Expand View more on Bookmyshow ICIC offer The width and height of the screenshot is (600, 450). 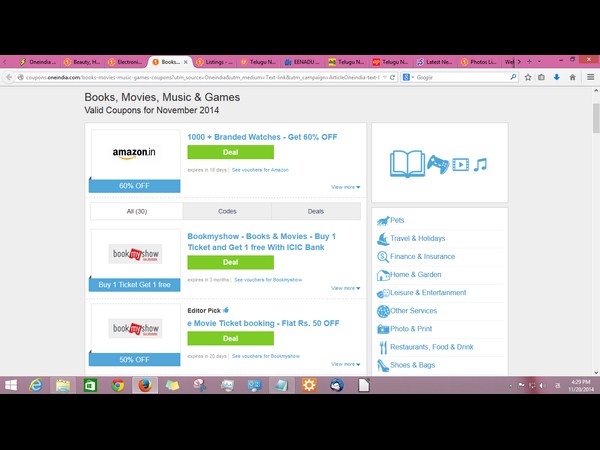pos(345,294)
